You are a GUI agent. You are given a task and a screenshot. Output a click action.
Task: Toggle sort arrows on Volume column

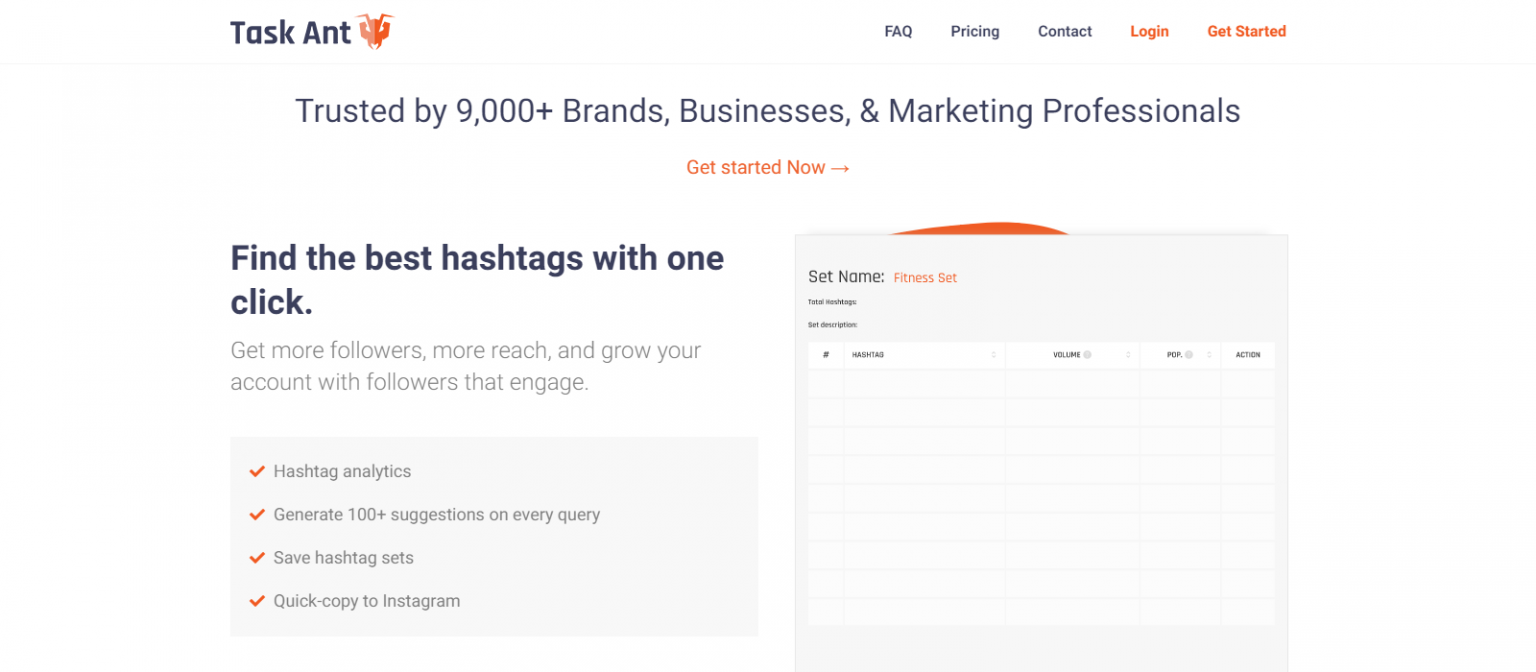[x=1128, y=355]
